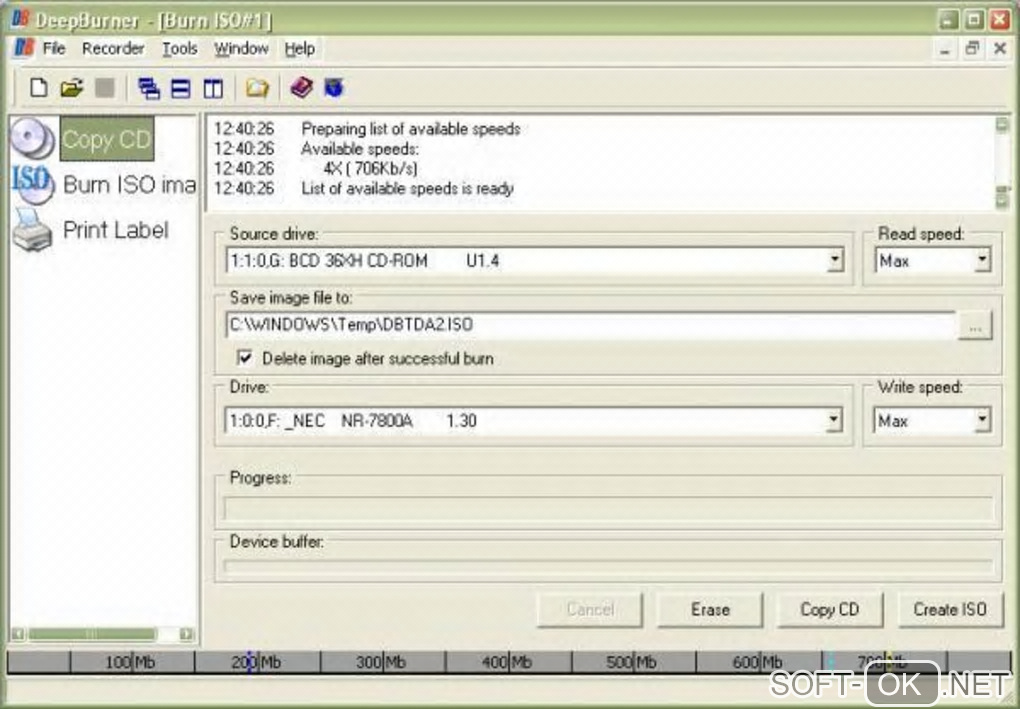Click the Tile horizontally toolbar icon
This screenshot has width=1020, height=709.
(181, 88)
